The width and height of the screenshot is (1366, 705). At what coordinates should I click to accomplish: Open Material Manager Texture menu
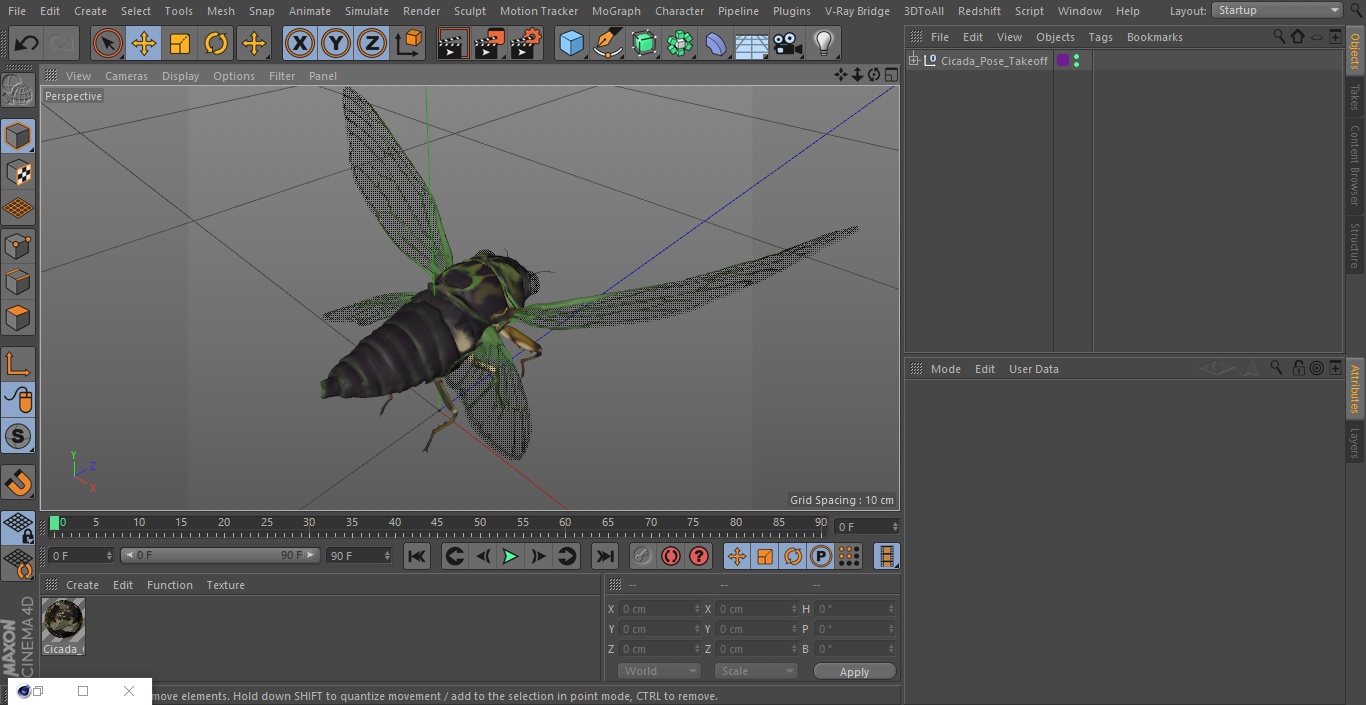(x=225, y=585)
